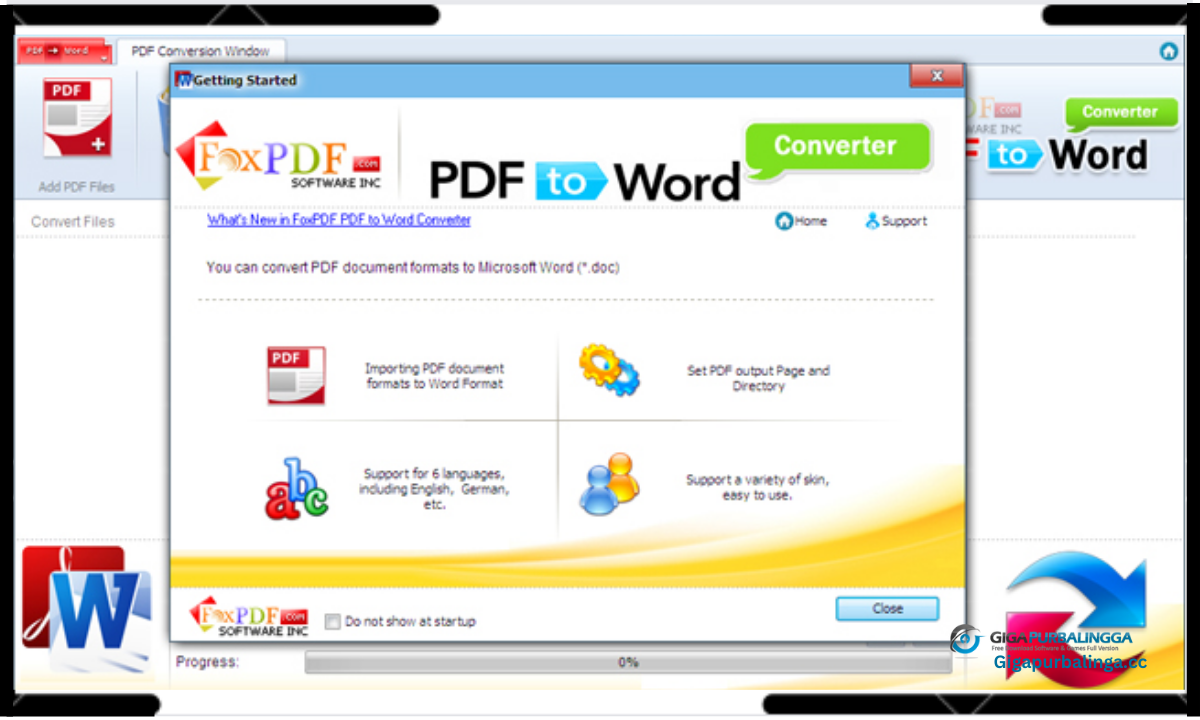
Task: Click FoxPDF logo at dialog footer
Action: tap(249, 617)
